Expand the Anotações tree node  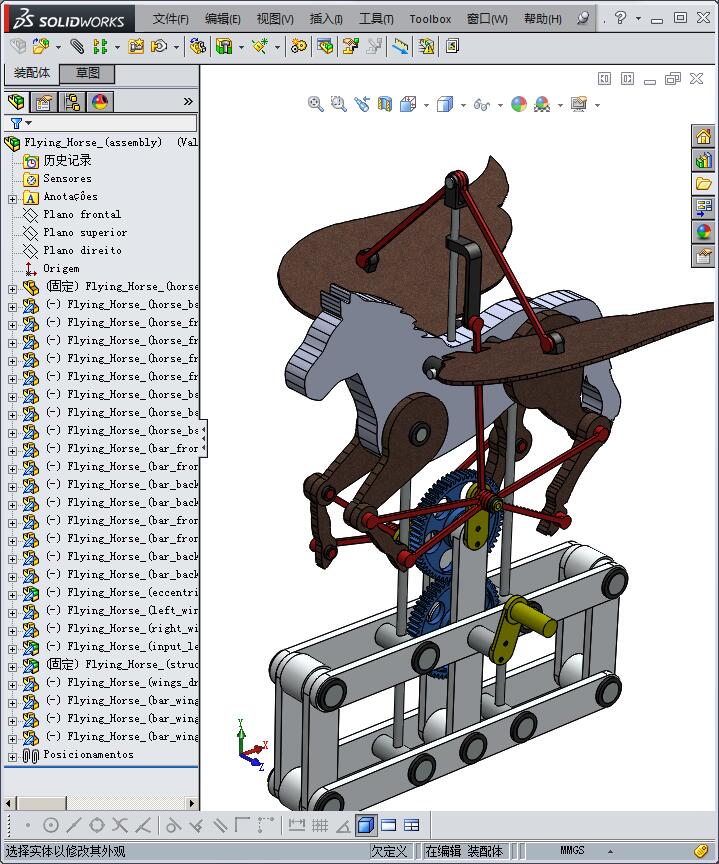tap(12, 197)
